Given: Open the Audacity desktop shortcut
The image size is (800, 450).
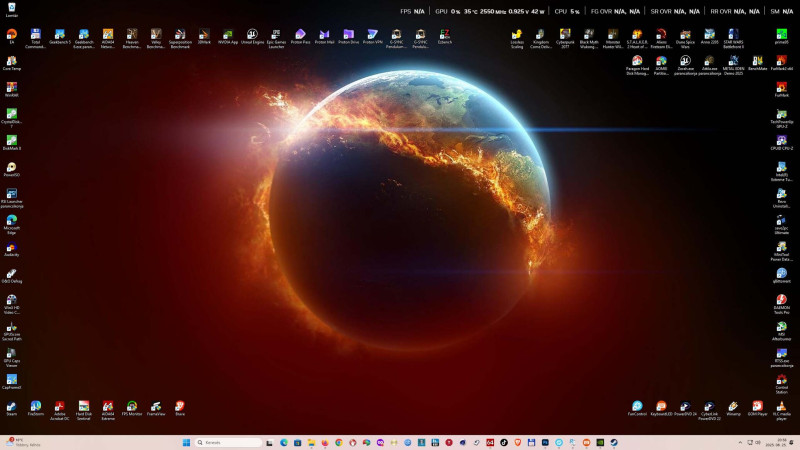Looking at the screenshot, I should (x=11, y=246).
